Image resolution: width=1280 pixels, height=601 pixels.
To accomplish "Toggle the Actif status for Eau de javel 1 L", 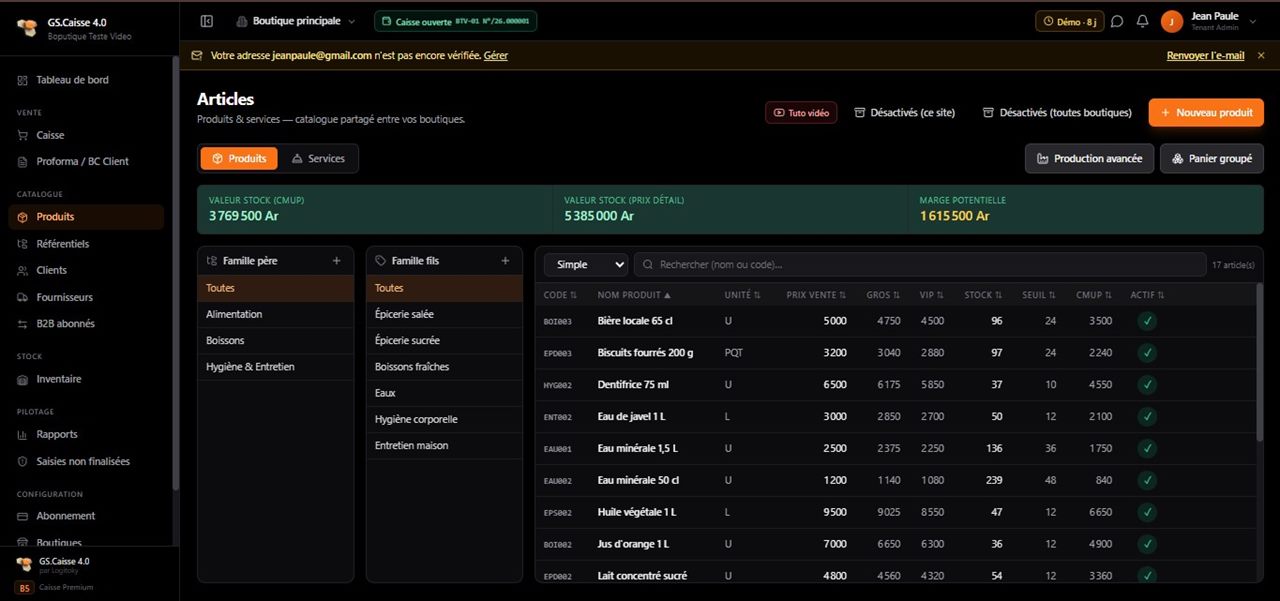I will (x=1147, y=417).
